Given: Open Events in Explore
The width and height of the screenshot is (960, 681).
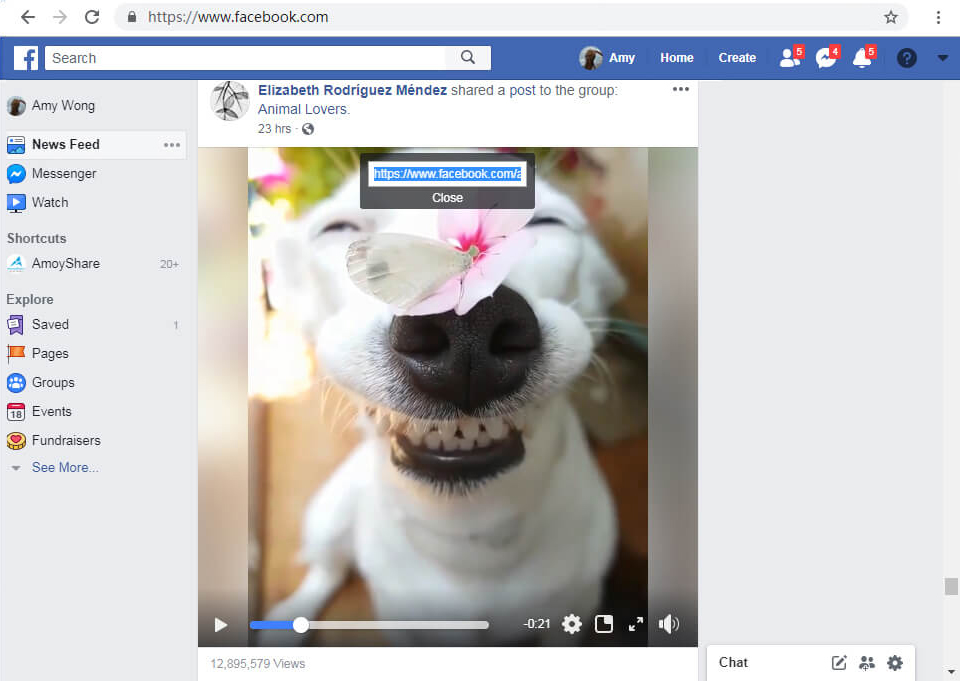Looking at the screenshot, I should tap(39, 412).
